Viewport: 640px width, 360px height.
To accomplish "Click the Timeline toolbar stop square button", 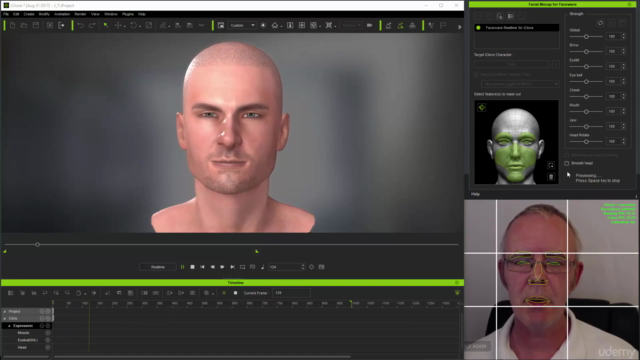I will (x=236, y=293).
